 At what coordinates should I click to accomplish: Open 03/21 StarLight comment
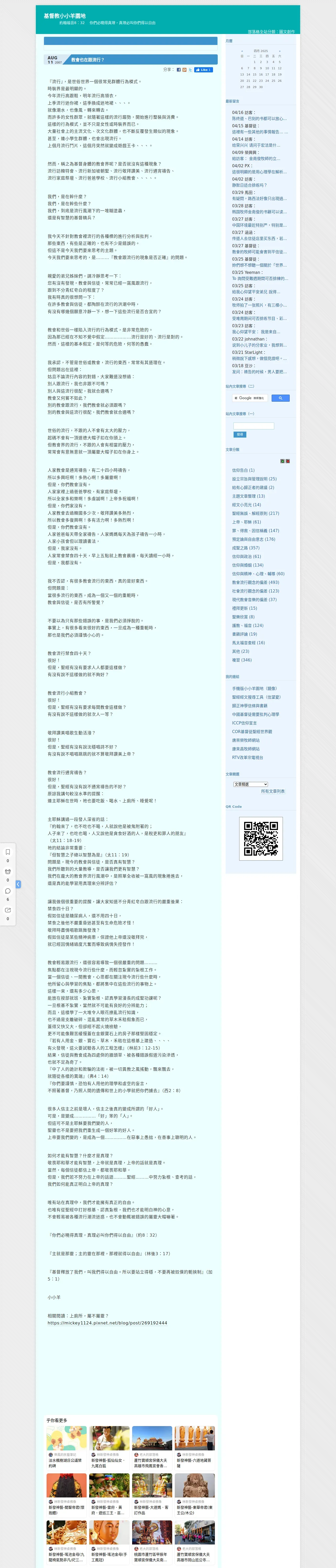[259, 359]
